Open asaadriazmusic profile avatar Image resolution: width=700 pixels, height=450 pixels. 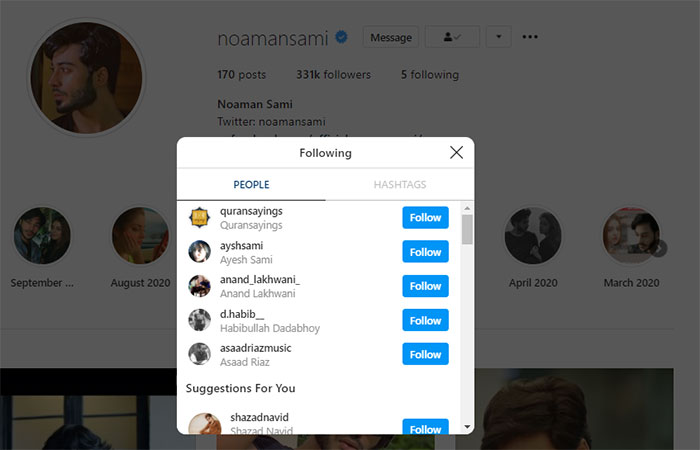[200, 354]
